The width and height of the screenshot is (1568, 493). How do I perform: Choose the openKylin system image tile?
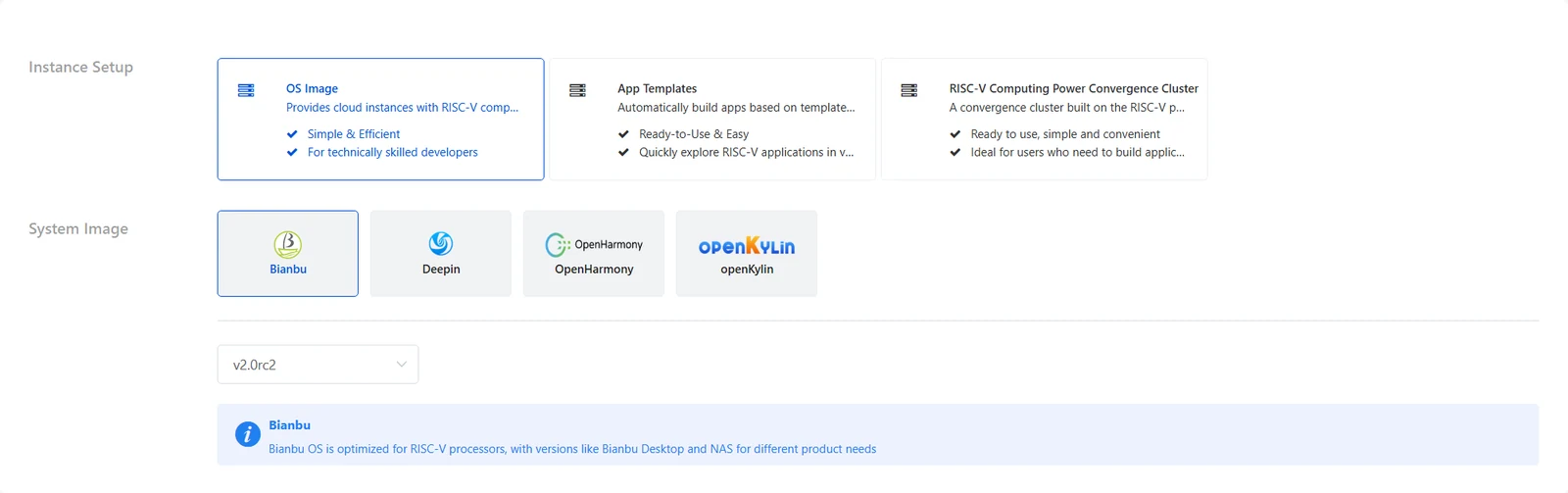click(747, 254)
